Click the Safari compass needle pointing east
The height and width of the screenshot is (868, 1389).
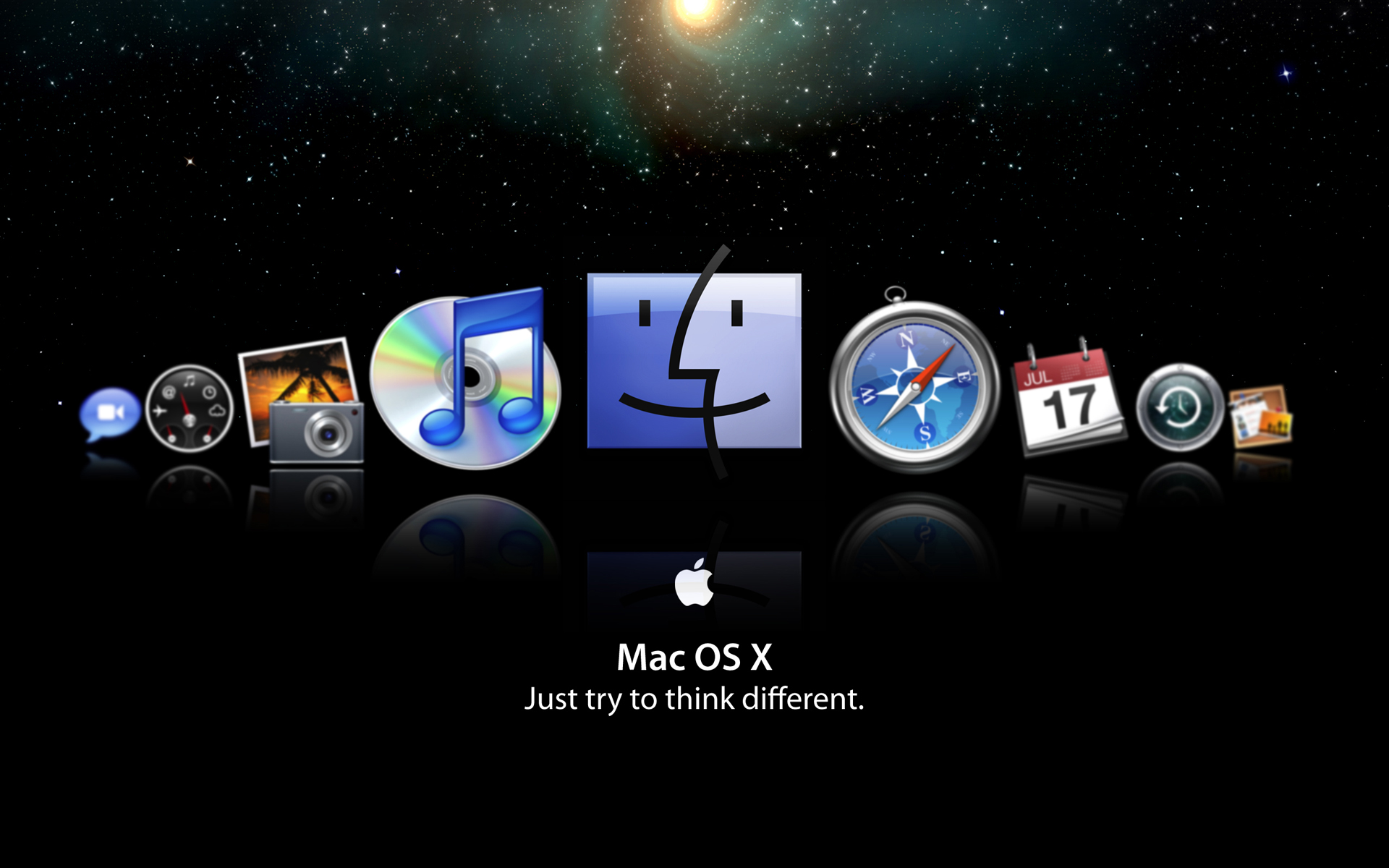935,362
